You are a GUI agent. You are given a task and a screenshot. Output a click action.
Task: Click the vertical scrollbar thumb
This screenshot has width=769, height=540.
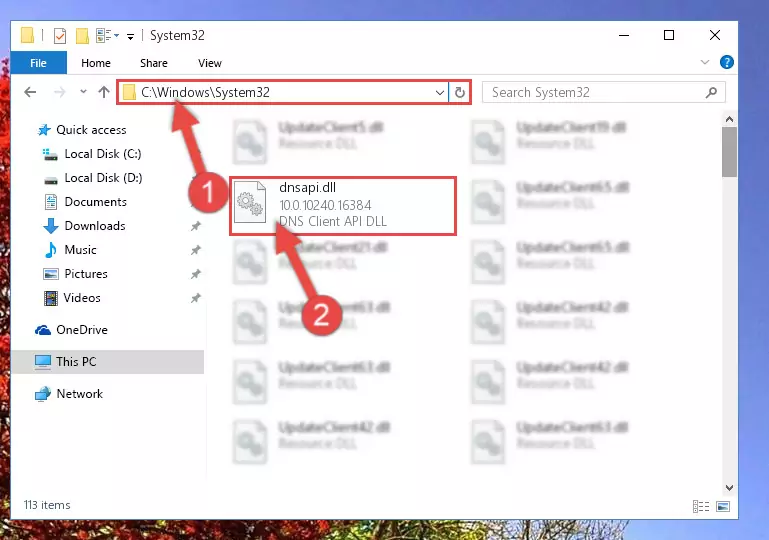(x=729, y=152)
